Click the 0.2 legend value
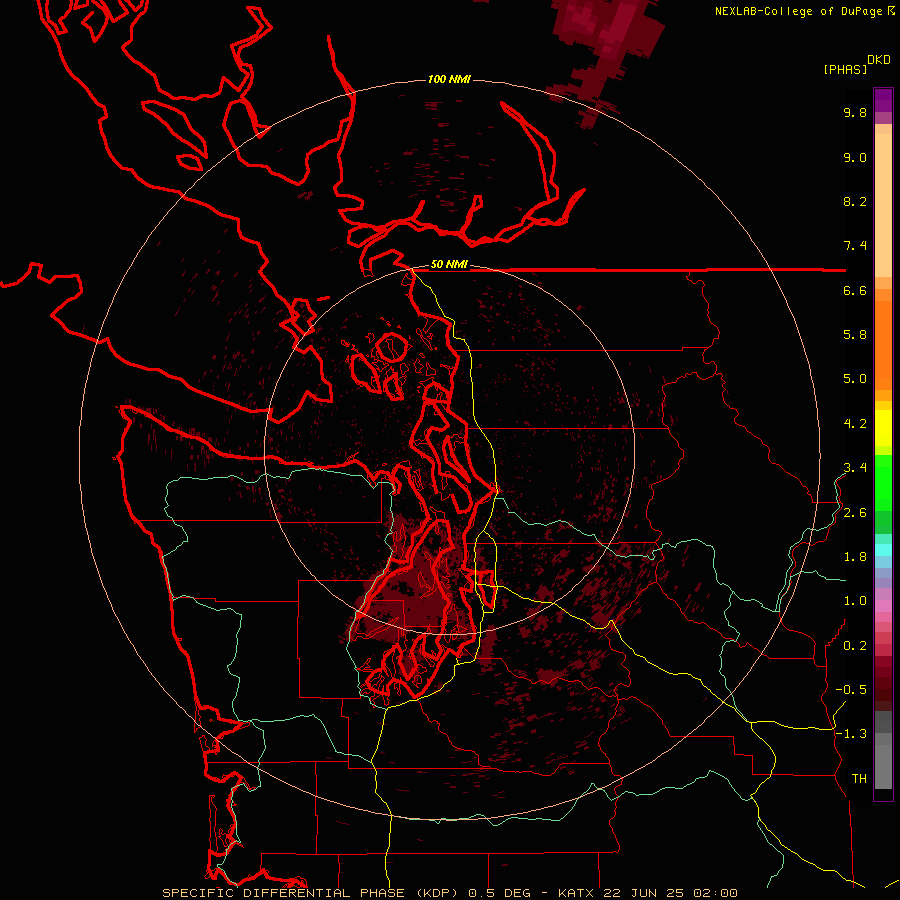The width and height of the screenshot is (900, 900). click(x=855, y=646)
